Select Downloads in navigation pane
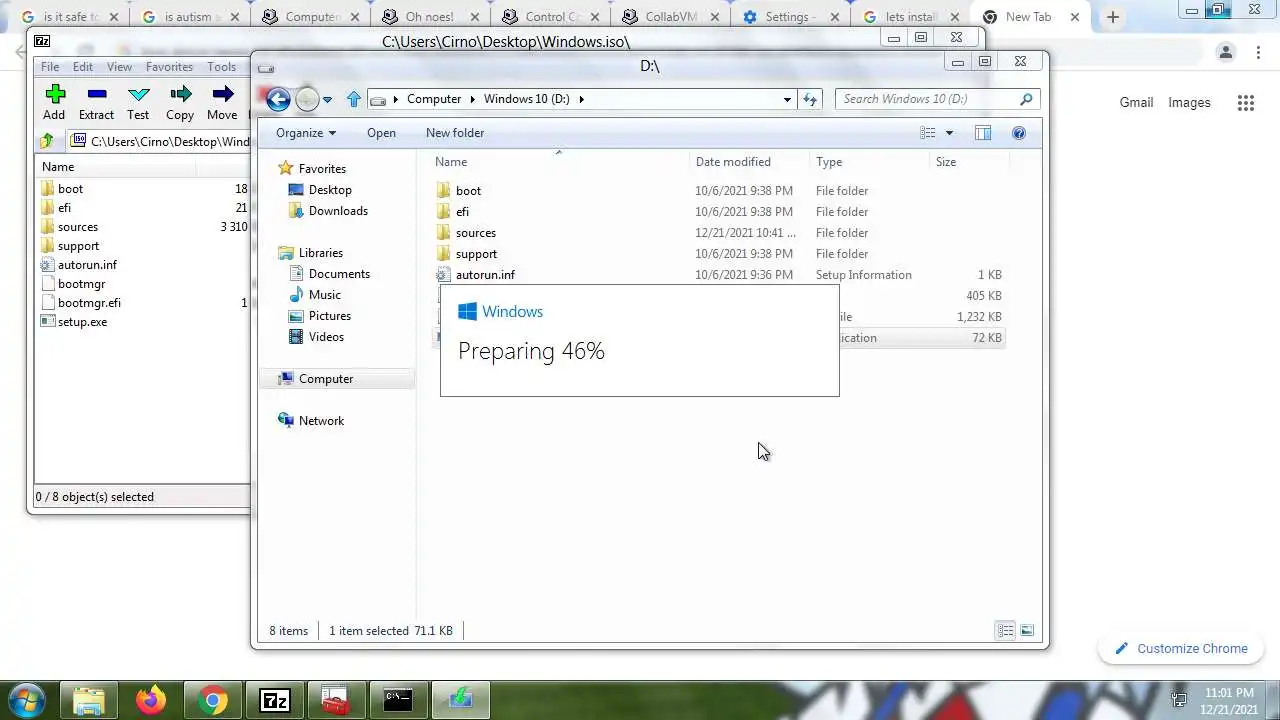 pos(338,211)
